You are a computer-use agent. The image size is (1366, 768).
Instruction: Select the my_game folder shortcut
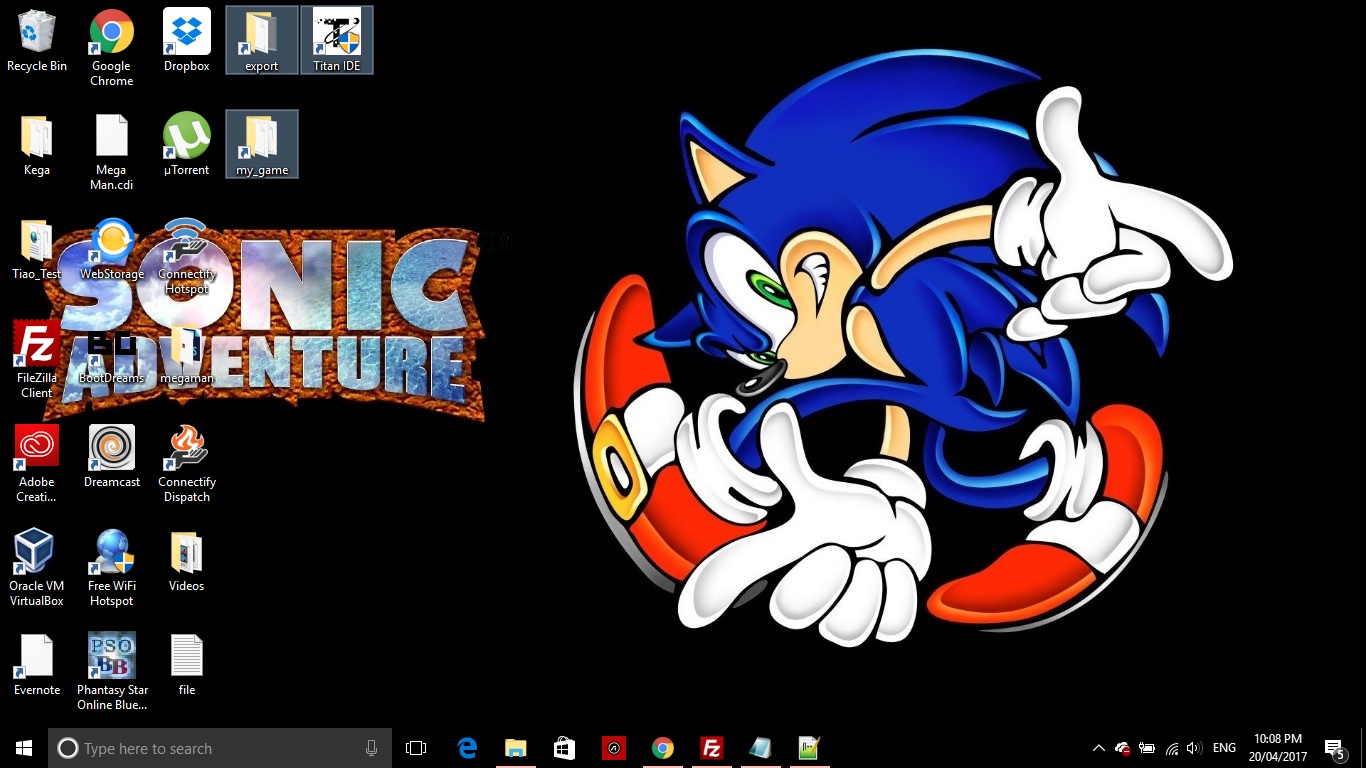262,144
